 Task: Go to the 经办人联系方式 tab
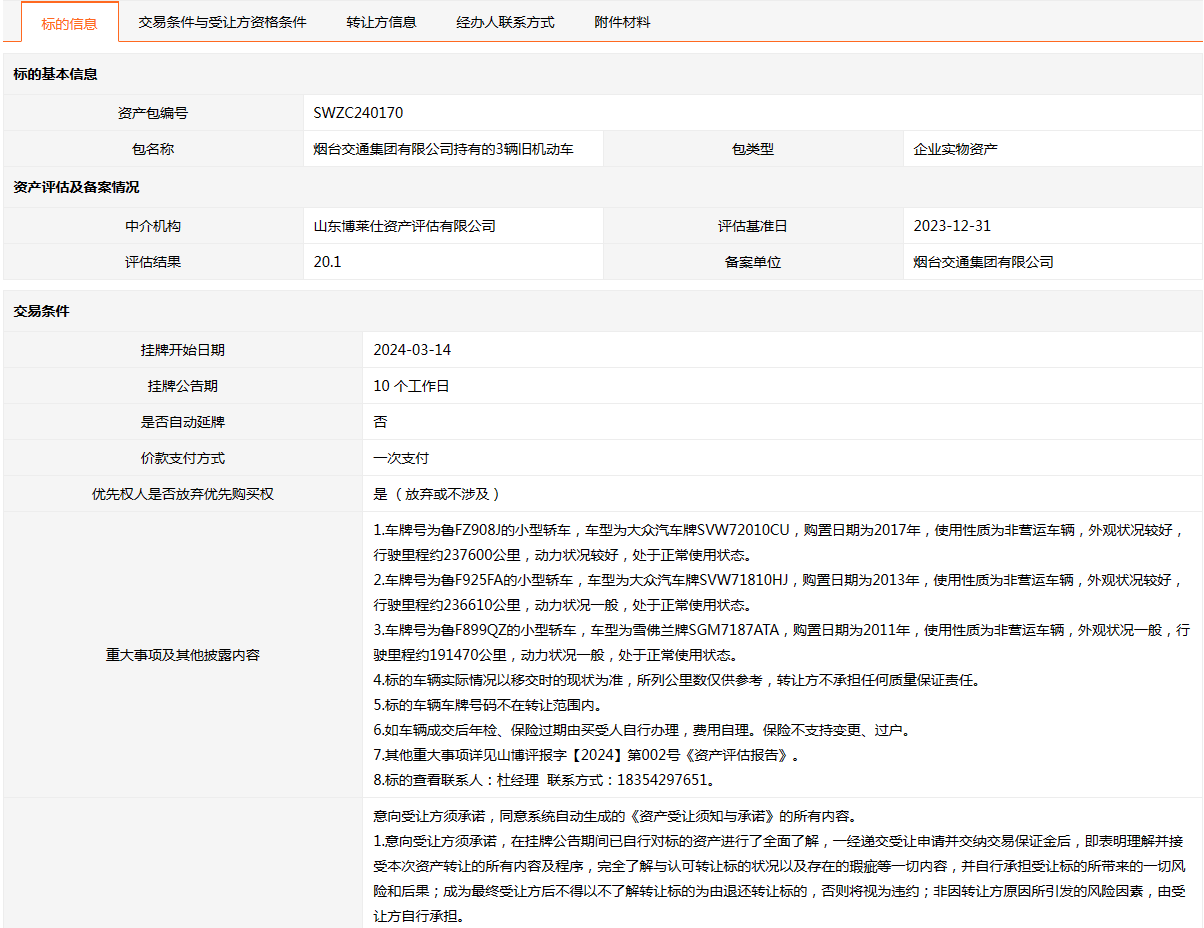click(x=505, y=22)
